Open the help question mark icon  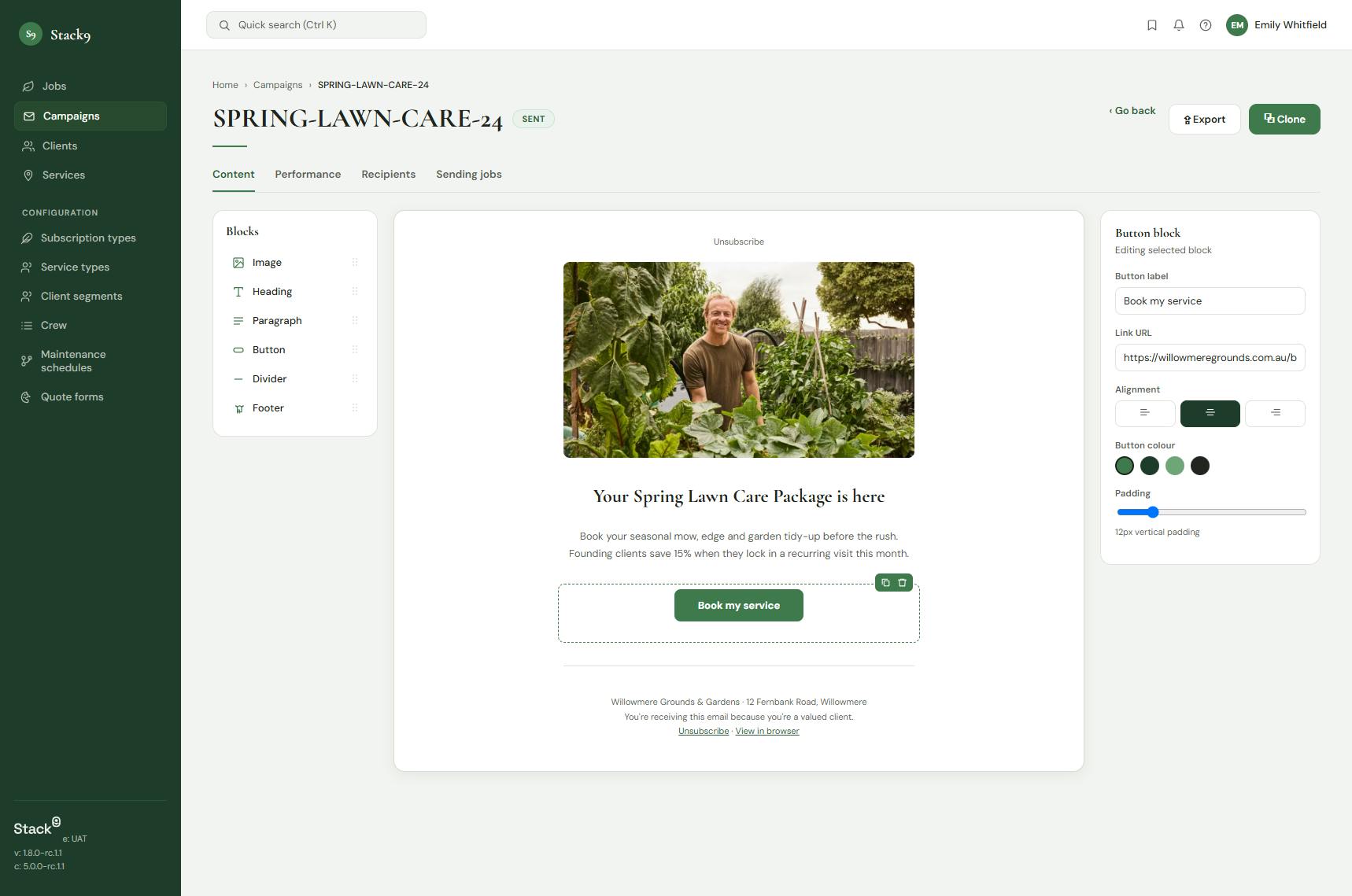pos(1206,25)
